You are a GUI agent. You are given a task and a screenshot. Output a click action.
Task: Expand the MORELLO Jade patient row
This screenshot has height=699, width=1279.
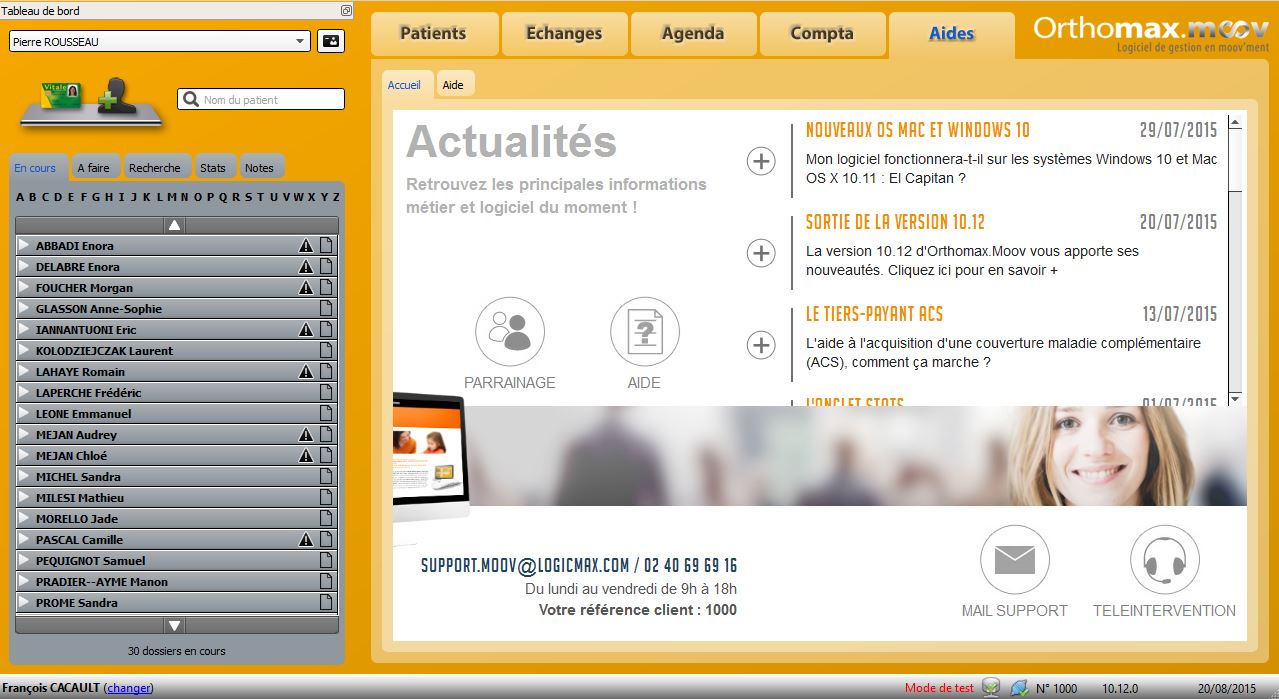[x=24, y=519]
